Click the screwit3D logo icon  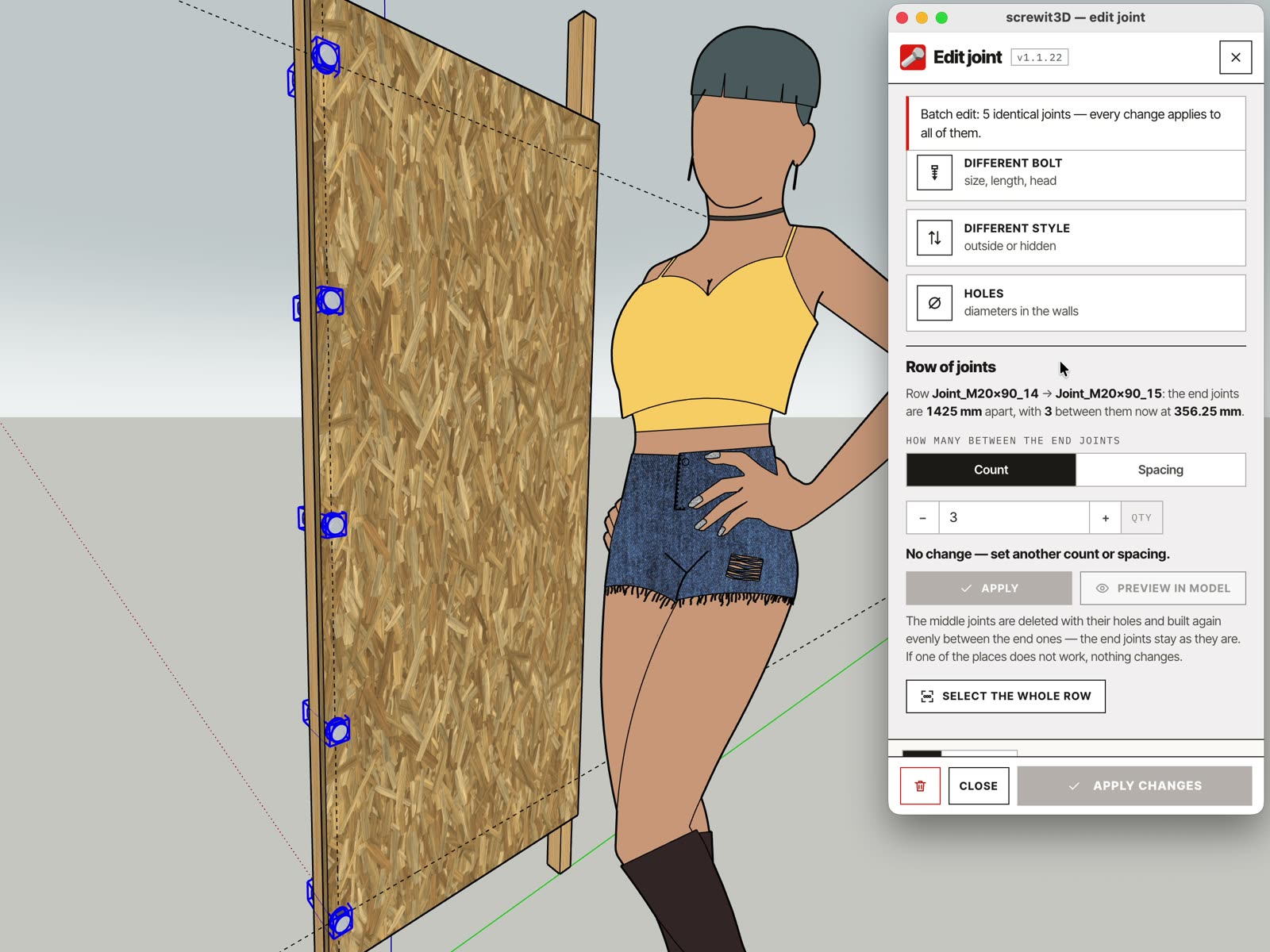pos(913,57)
